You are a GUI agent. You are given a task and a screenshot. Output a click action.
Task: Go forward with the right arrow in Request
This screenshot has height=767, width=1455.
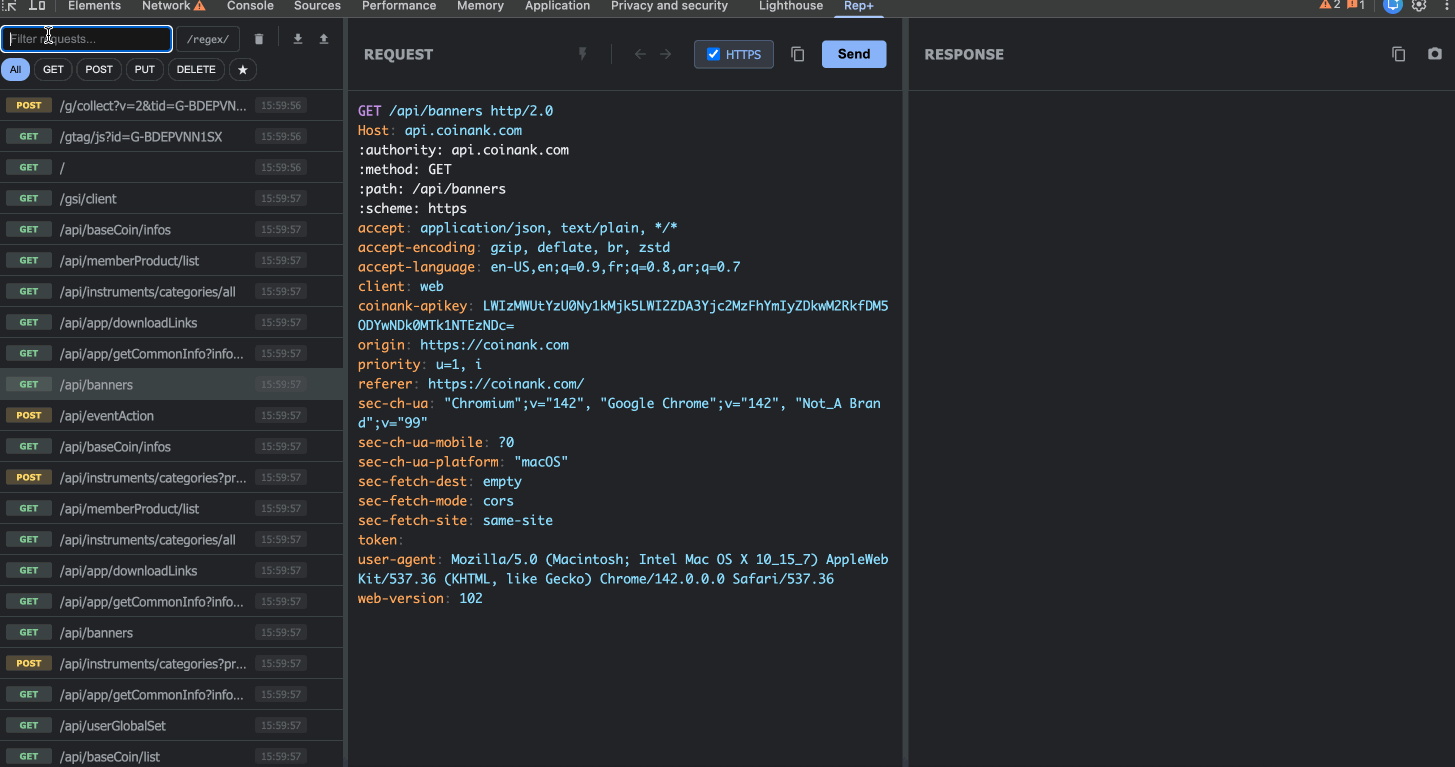[665, 54]
